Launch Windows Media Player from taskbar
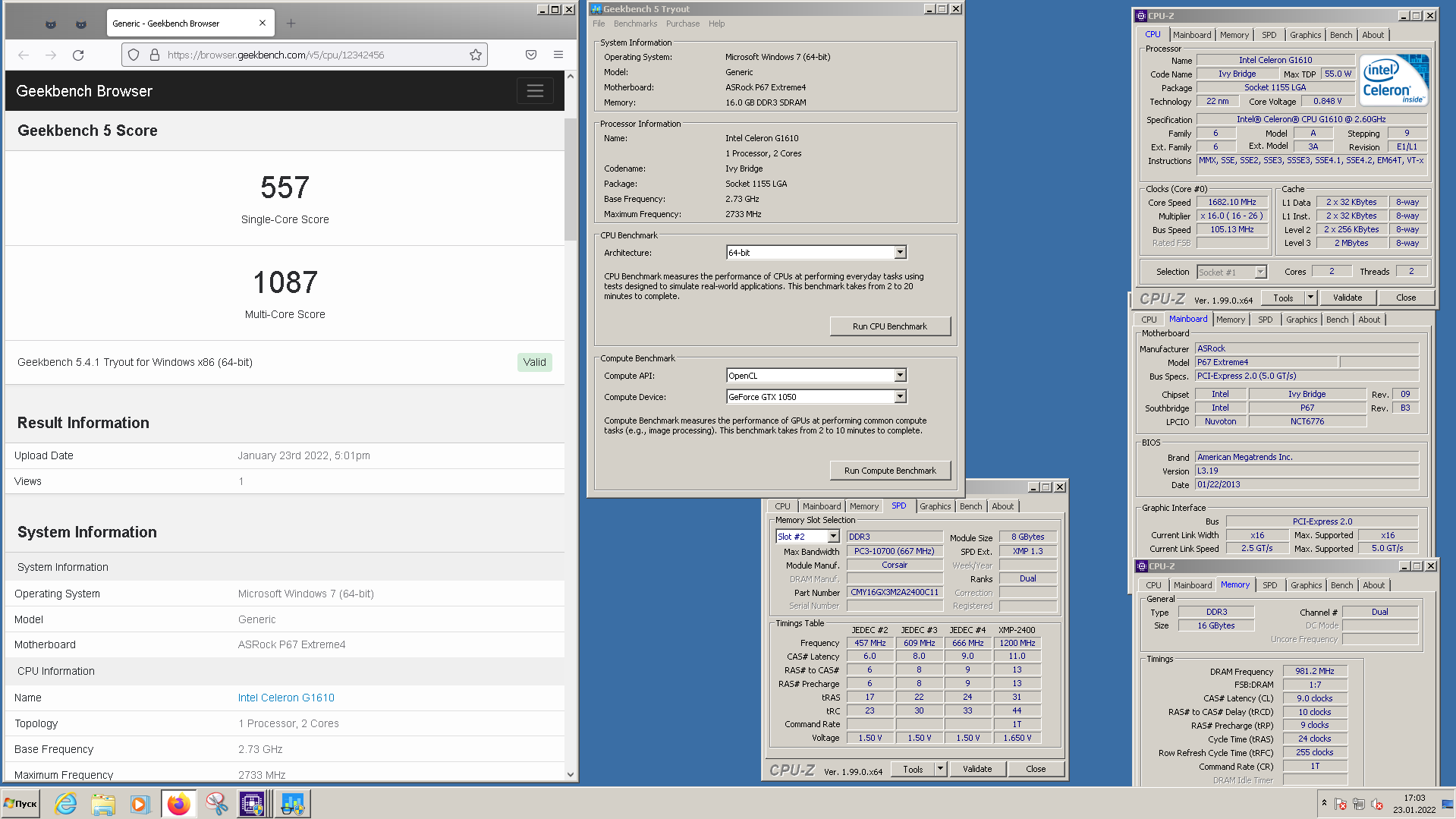The width and height of the screenshot is (1456, 819). coord(140,804)
